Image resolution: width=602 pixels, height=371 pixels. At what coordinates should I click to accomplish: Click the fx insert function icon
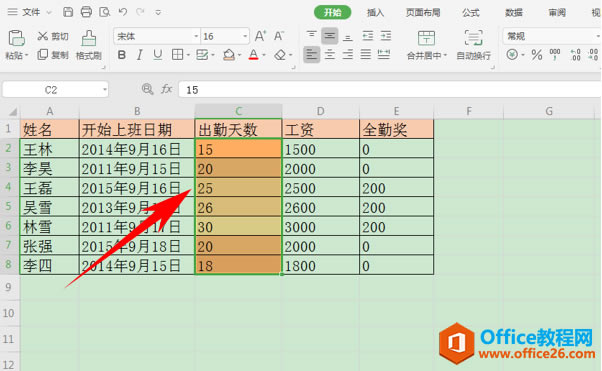point(166,89)
